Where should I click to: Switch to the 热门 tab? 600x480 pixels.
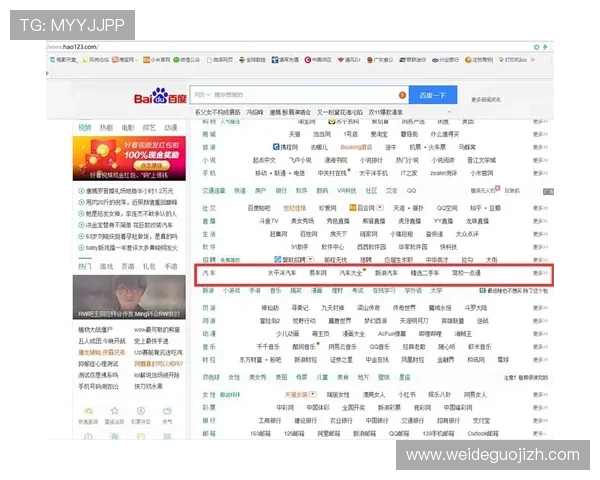(85, 266)
